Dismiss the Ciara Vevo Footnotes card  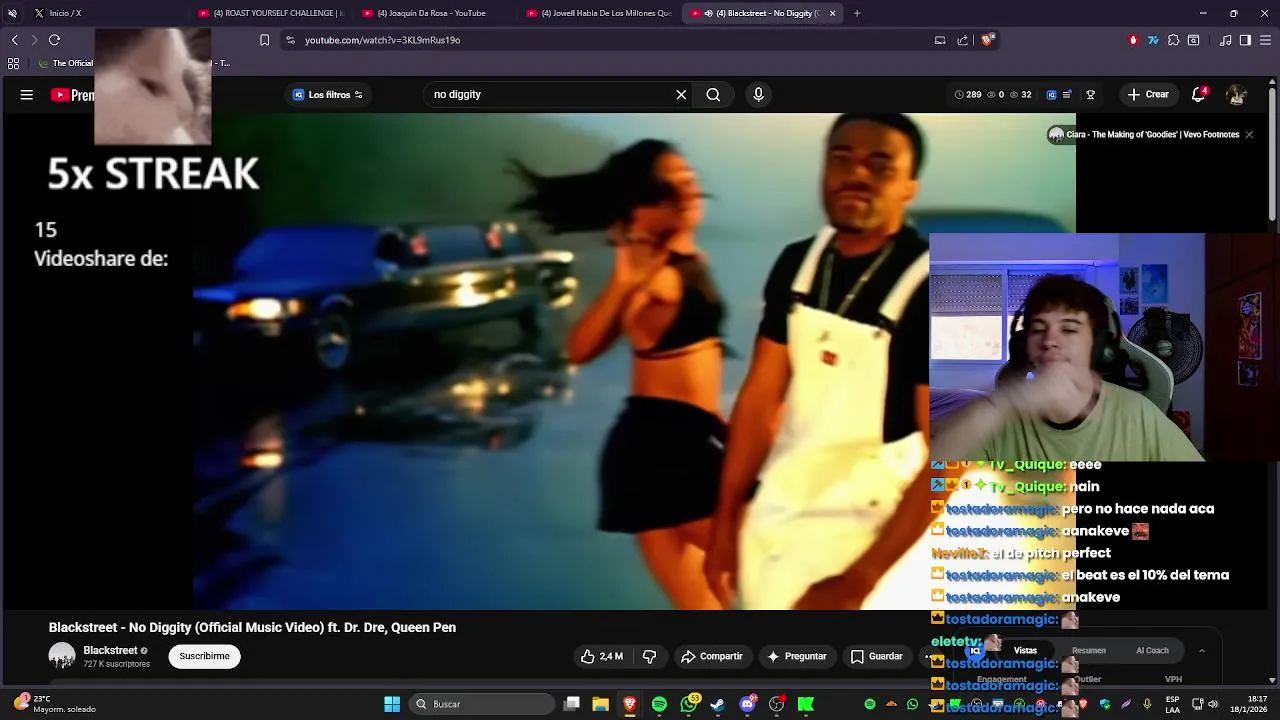[x=1249, y=134]
